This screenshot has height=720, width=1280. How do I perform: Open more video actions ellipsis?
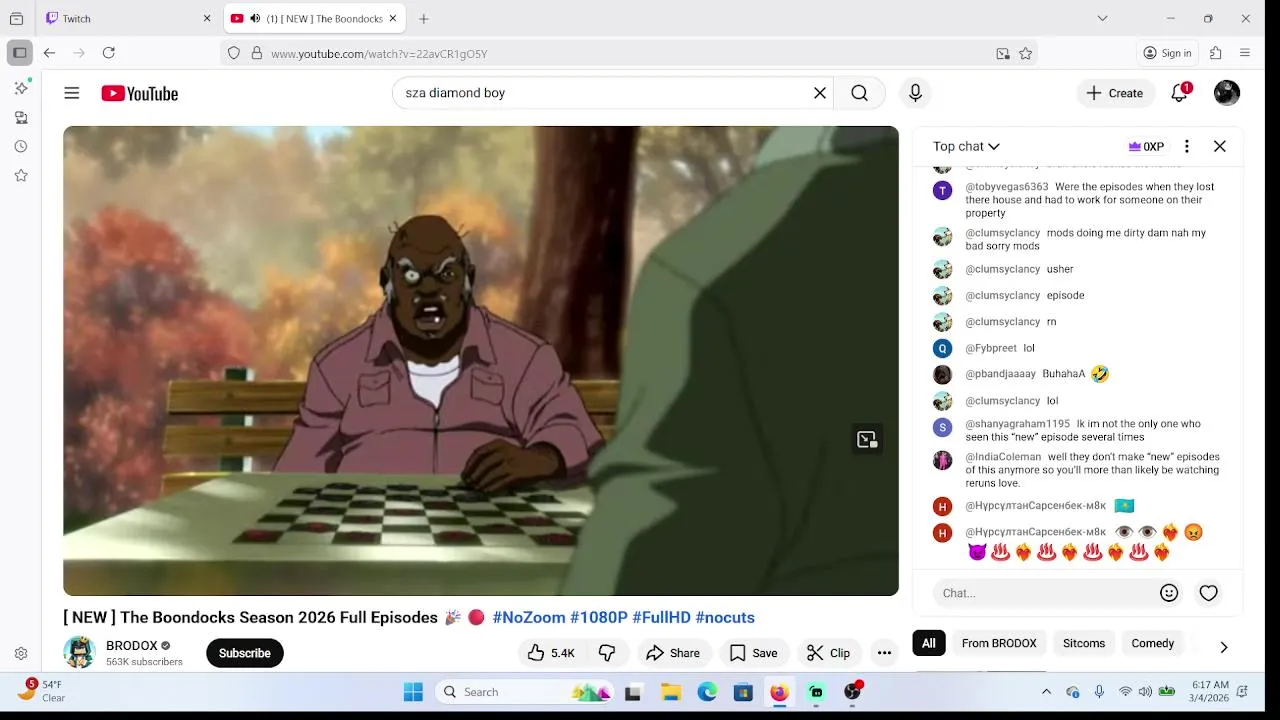884,653
